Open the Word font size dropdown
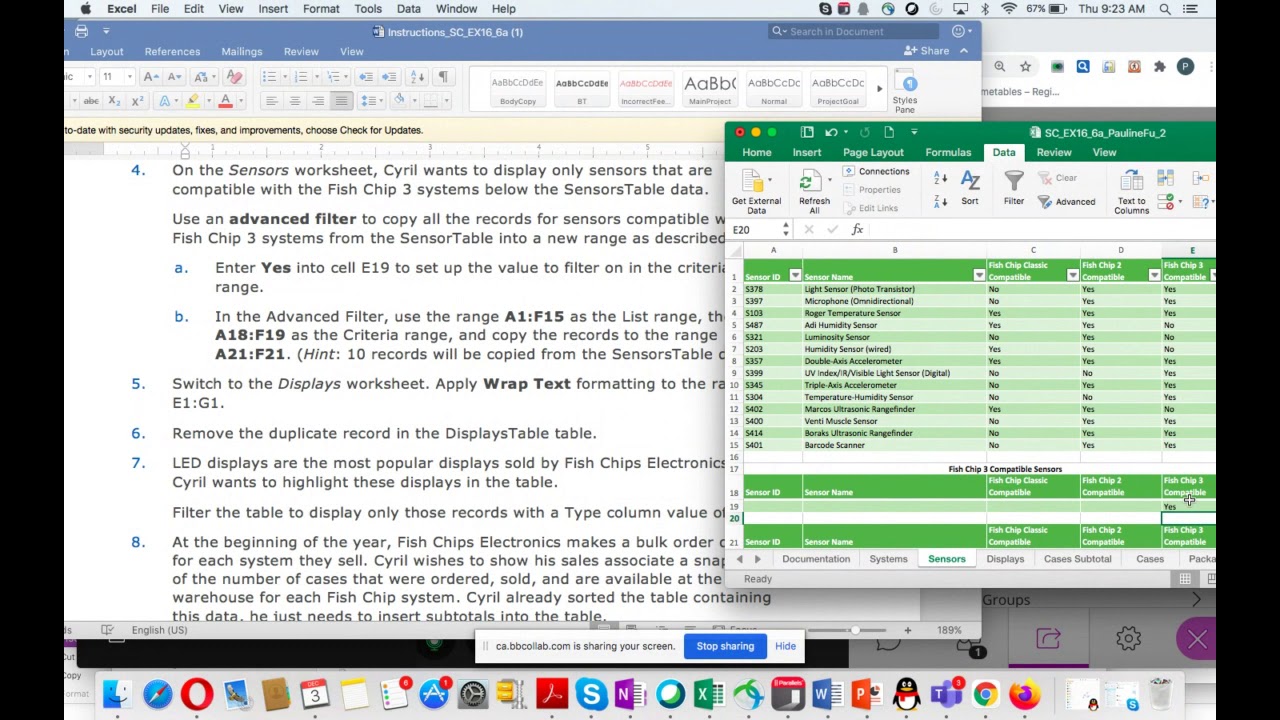This screenshot has height=720, width=1280. (x=130, y=77)
